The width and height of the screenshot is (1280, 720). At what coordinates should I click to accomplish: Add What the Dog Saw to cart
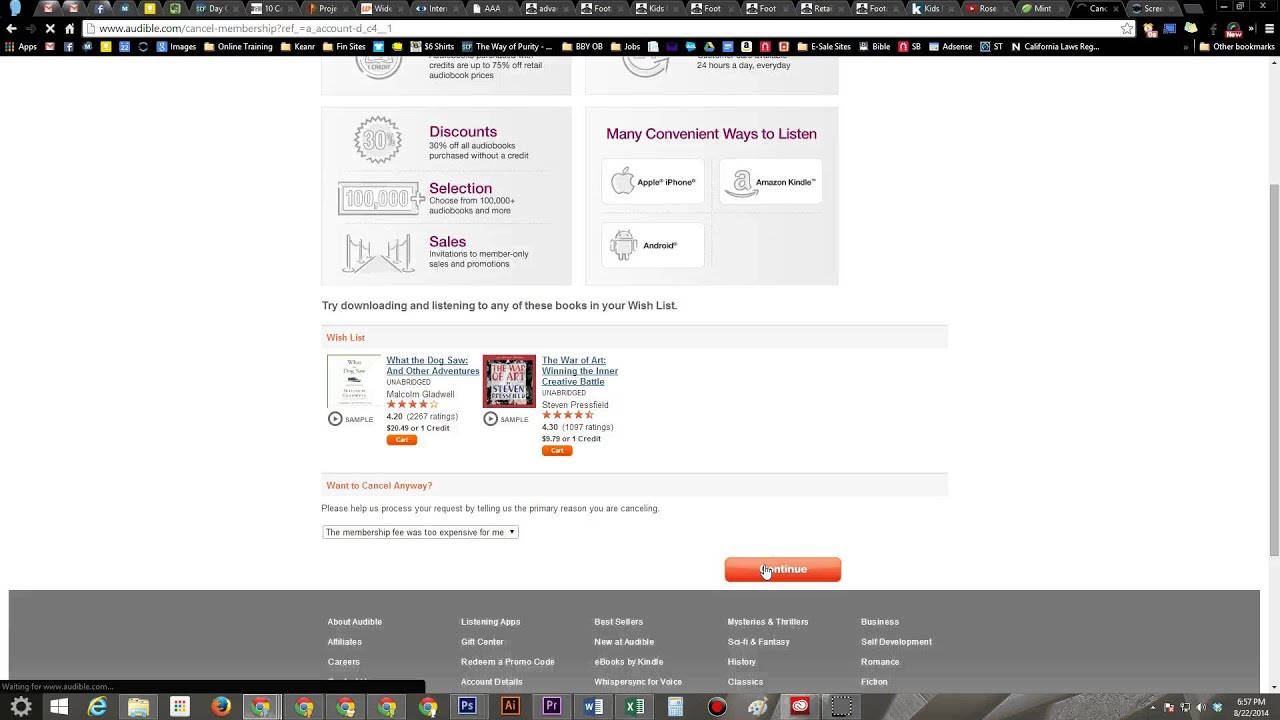(x=402, y=440)
